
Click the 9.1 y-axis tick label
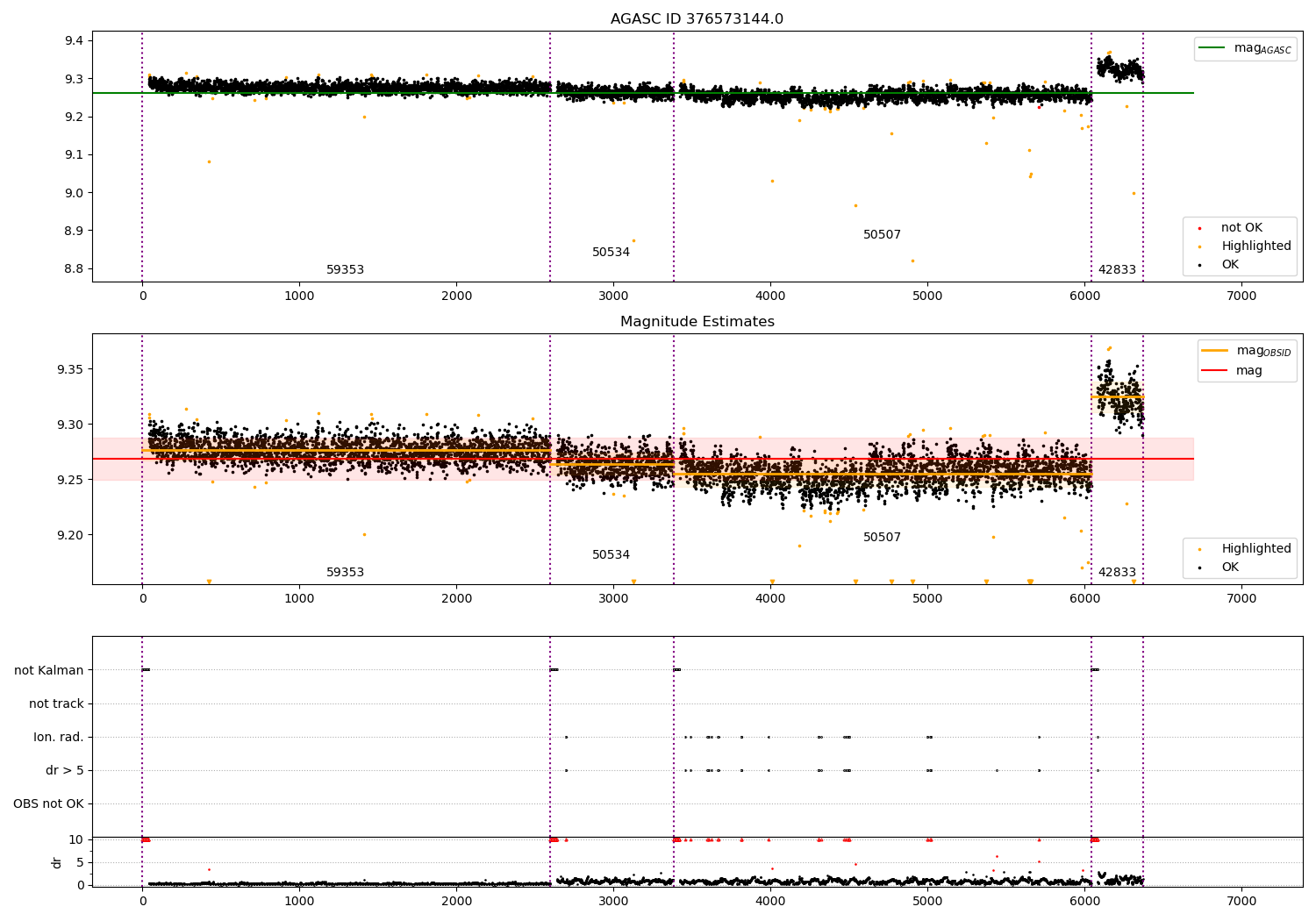click(74, 155)
